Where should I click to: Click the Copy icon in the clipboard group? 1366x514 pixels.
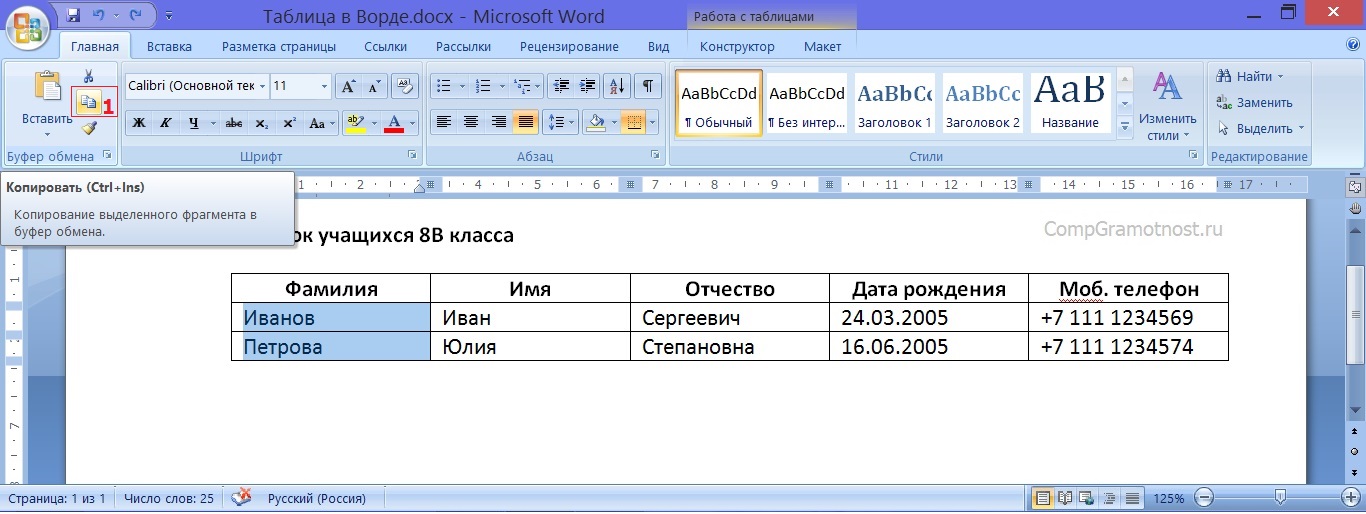(x=88, y=102)
